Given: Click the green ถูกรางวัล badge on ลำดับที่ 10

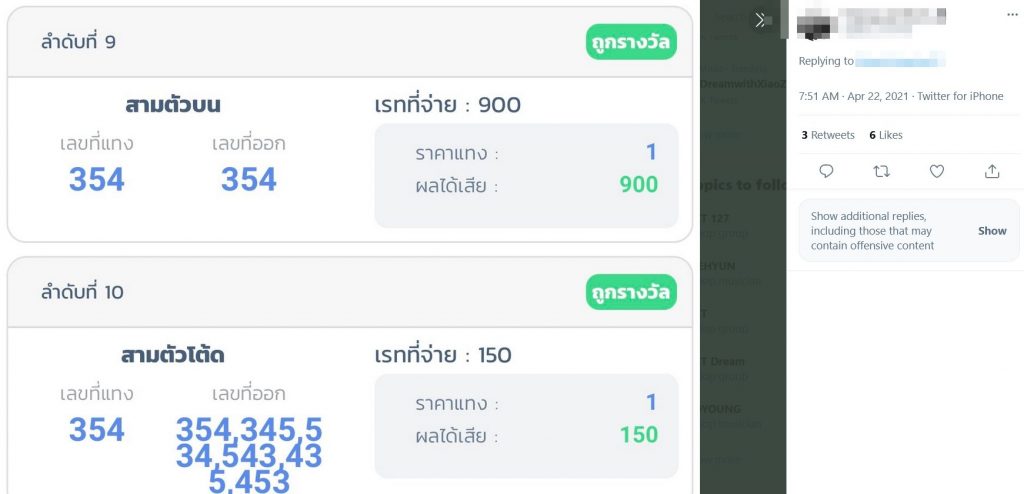Looking at the screenshot, I should [631, 292].
